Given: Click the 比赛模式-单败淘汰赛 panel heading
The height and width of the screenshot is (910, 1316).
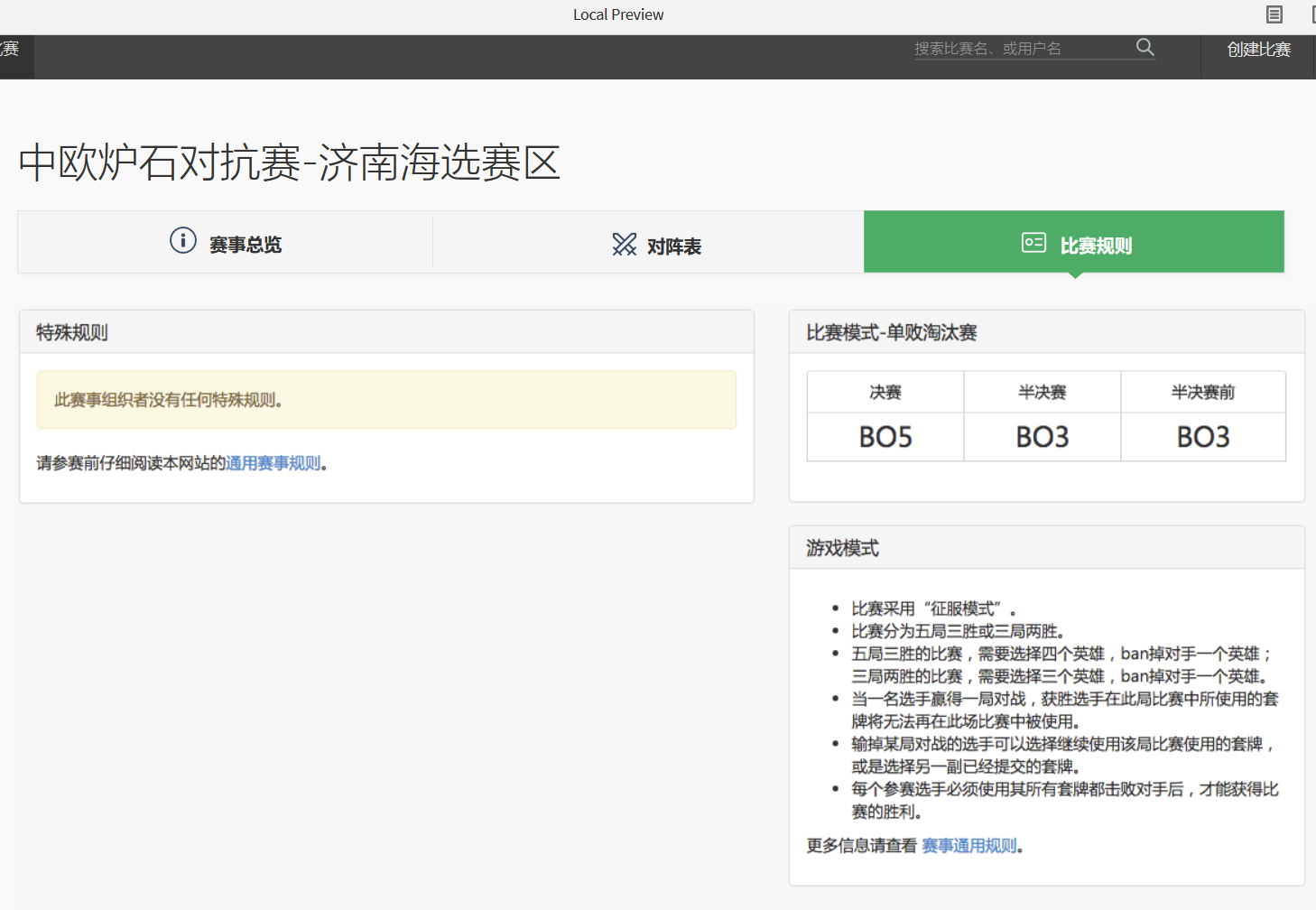Looking at the screenshot, I should [1047, 332].
